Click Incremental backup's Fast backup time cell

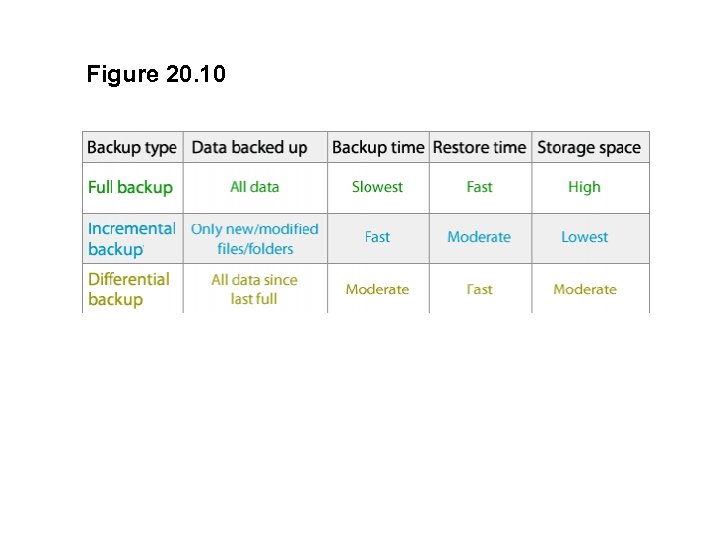click(x=378, y=238)
